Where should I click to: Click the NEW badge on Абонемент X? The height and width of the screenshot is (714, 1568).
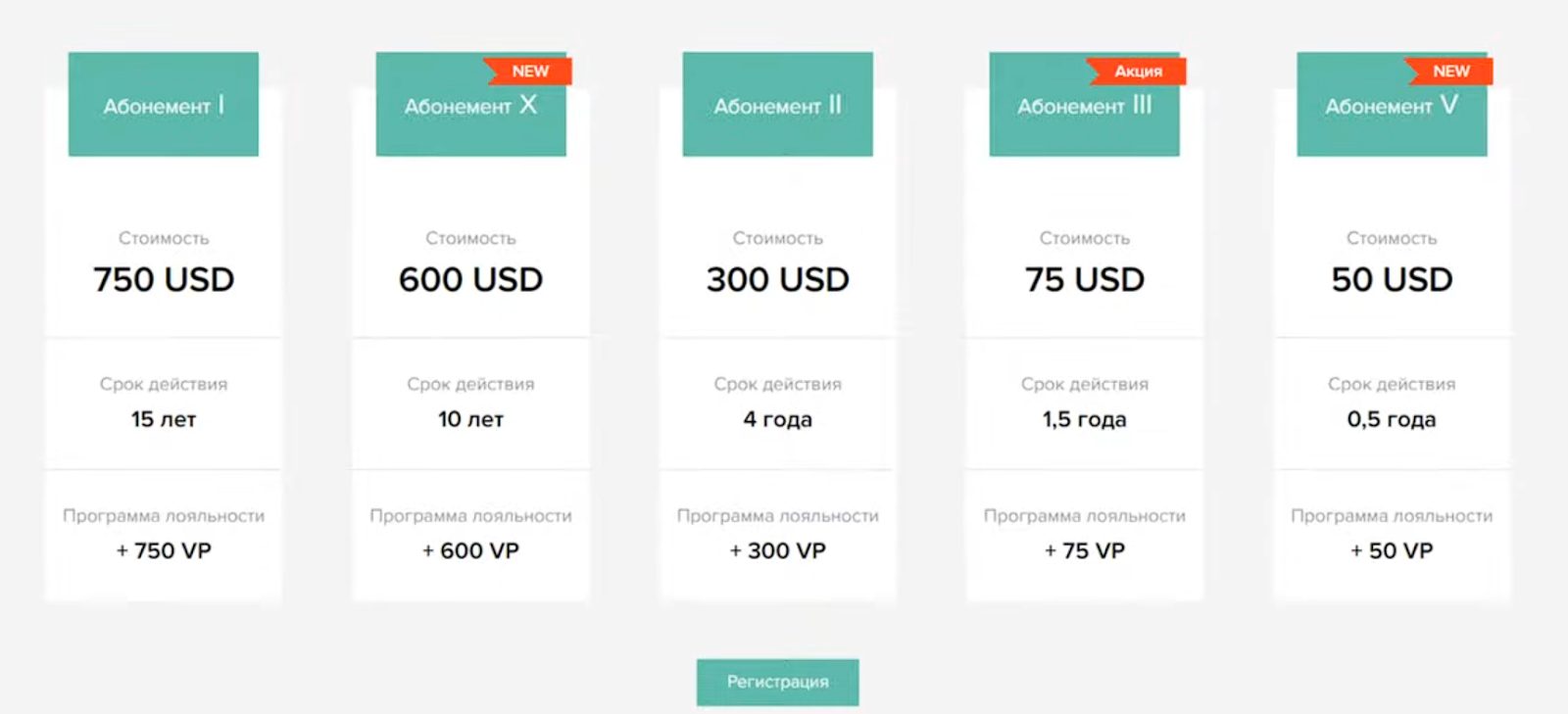point(529,71)
